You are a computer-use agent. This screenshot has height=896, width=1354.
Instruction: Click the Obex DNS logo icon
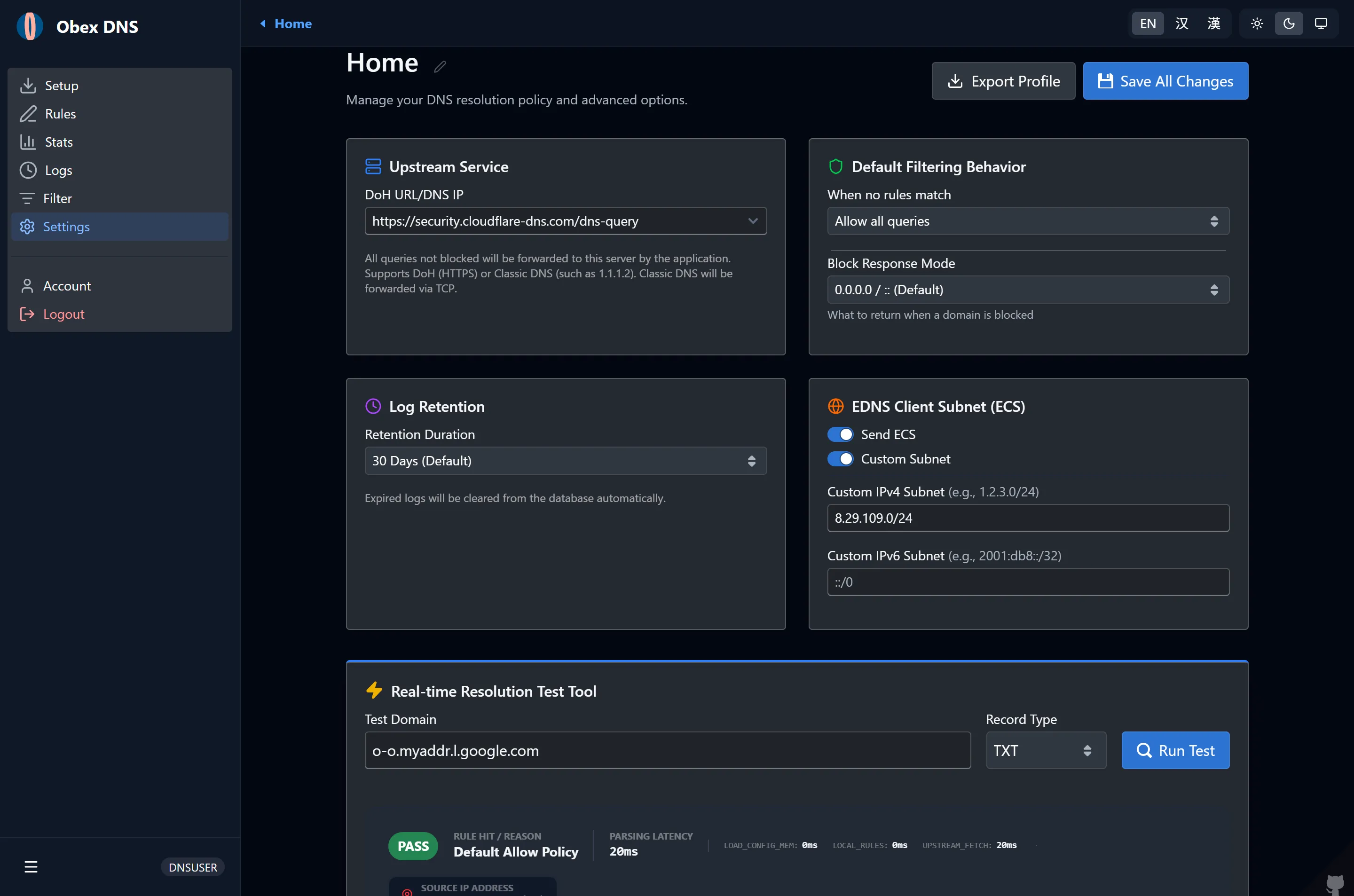pos(30,26)
